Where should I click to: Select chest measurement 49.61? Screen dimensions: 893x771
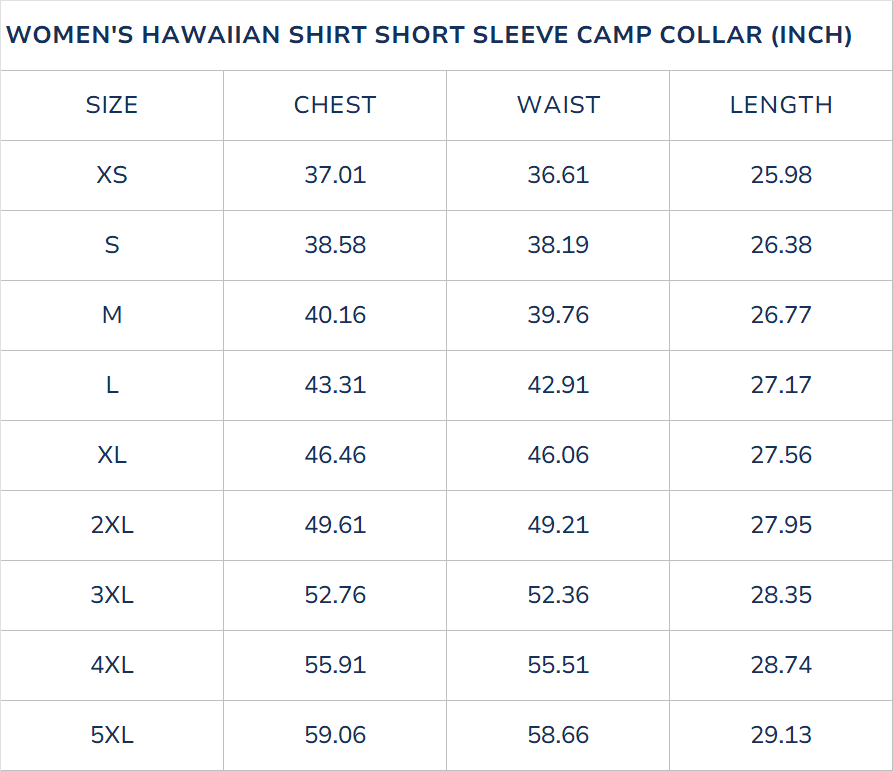tap(335, 525)
